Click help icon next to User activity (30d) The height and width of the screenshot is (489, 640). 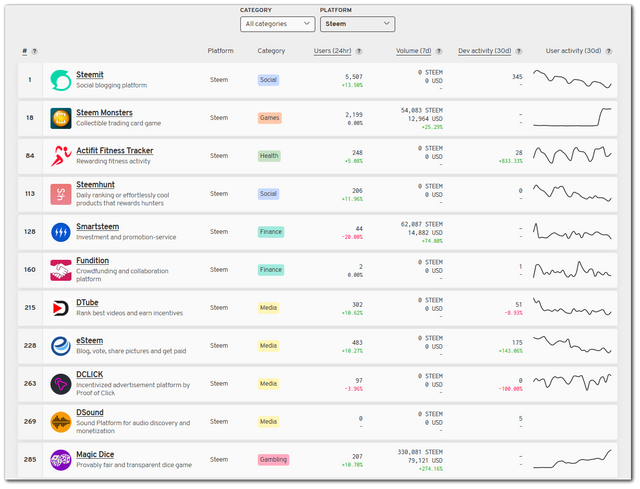click(609, 51)
